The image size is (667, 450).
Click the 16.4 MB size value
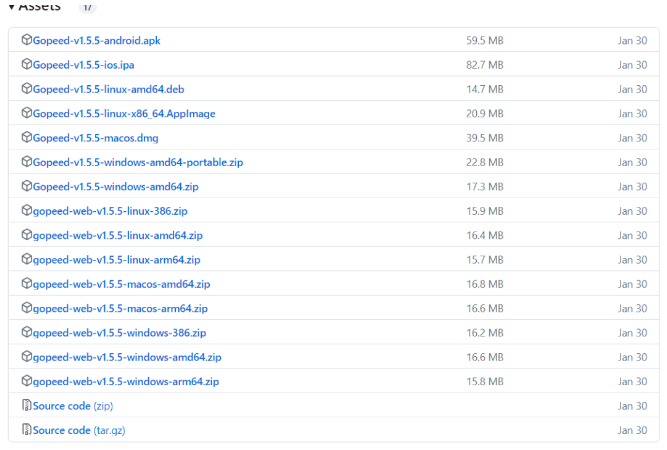(x=485, y=235)
